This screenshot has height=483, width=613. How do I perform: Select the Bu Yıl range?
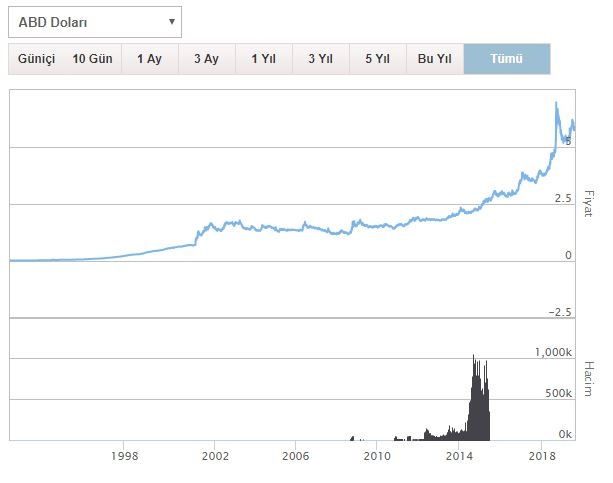[435, 58]
